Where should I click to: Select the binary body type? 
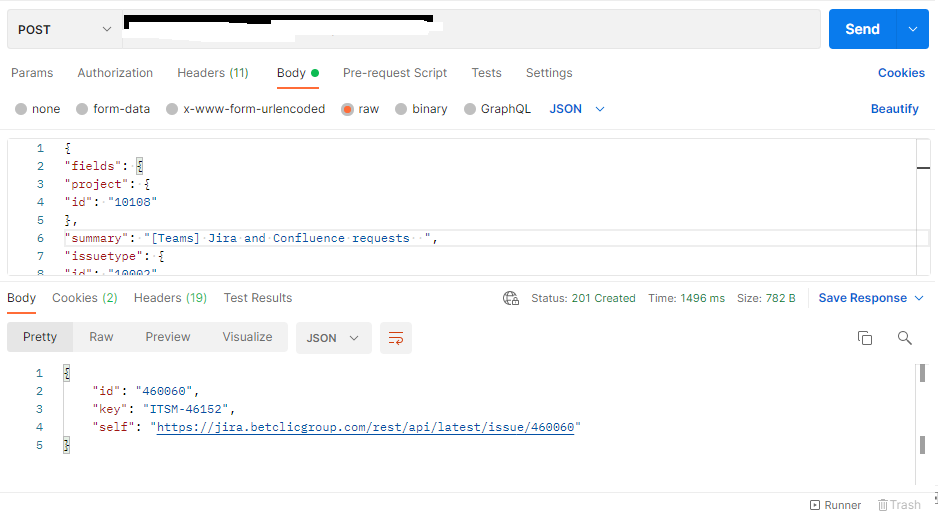(421, 109)
